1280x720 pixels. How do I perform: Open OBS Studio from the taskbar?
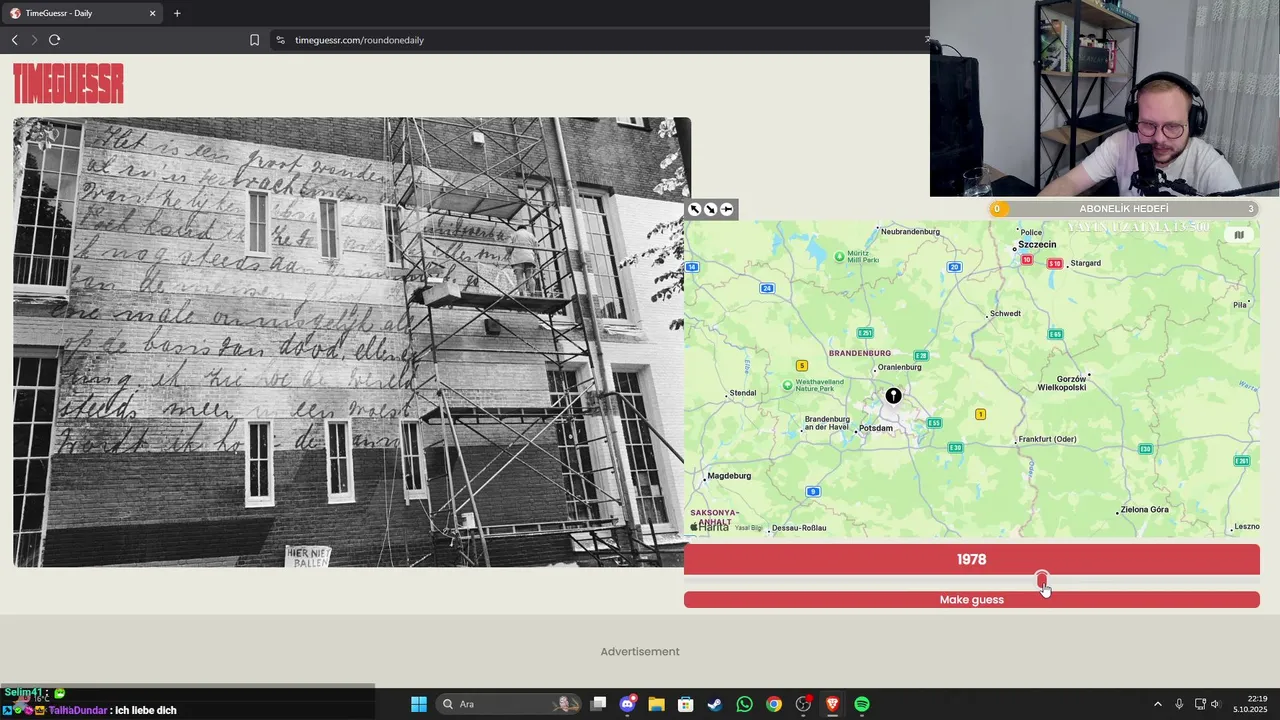tap(803, 704)
